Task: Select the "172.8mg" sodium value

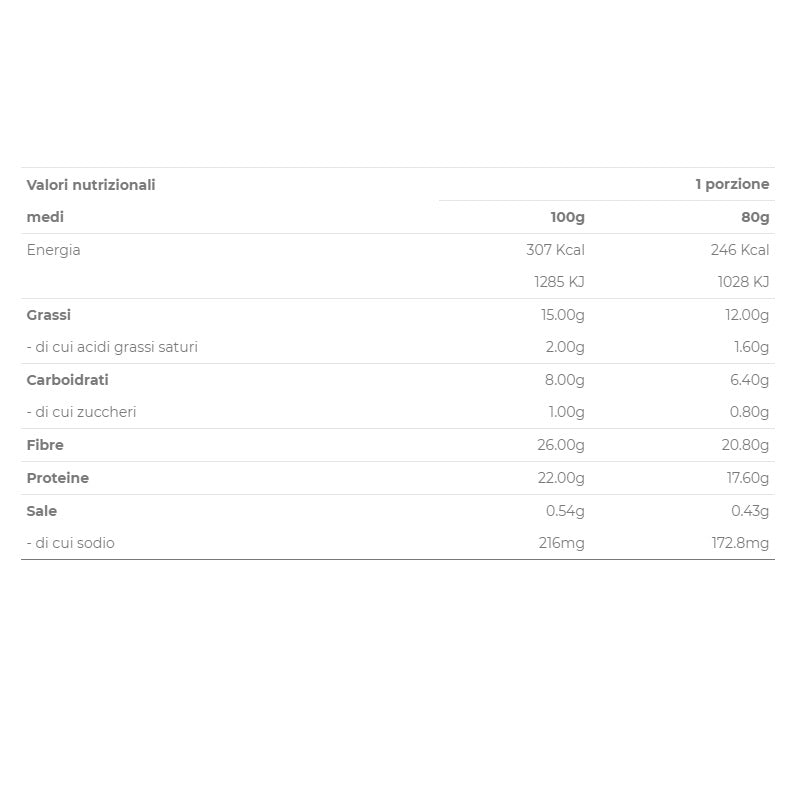Action: click(740, 543)
